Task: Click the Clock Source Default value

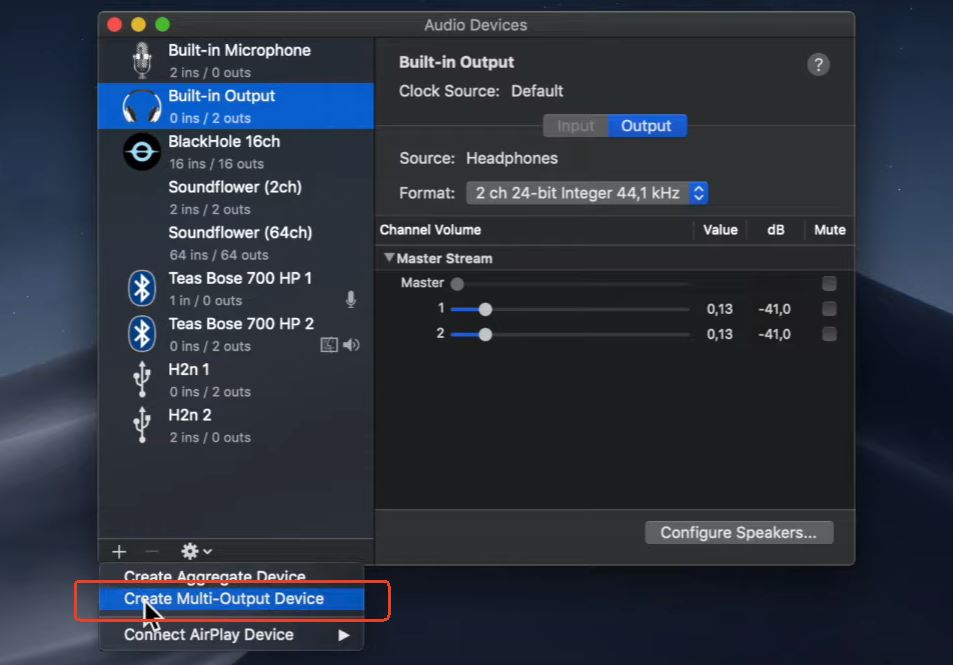Action: (537, 91)
